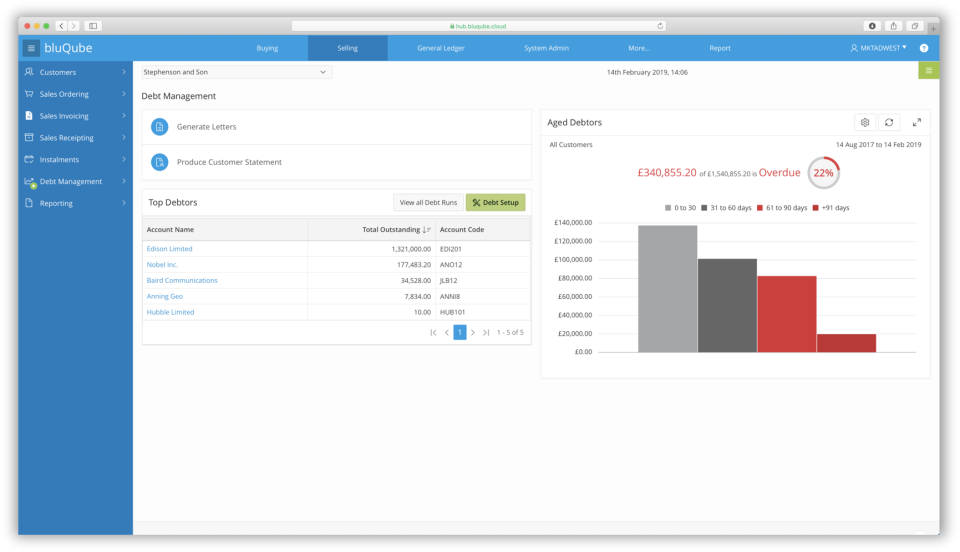Viewport: 960px width, 552px height.
Task: Expand Aged Debtors panel to fullscreen
Action: (x=917, y=122)
